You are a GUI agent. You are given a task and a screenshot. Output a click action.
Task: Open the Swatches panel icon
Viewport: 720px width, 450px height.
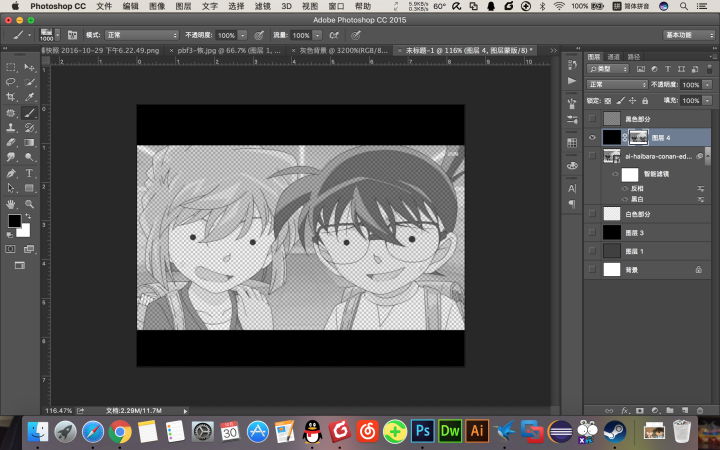tap(572, 143)
